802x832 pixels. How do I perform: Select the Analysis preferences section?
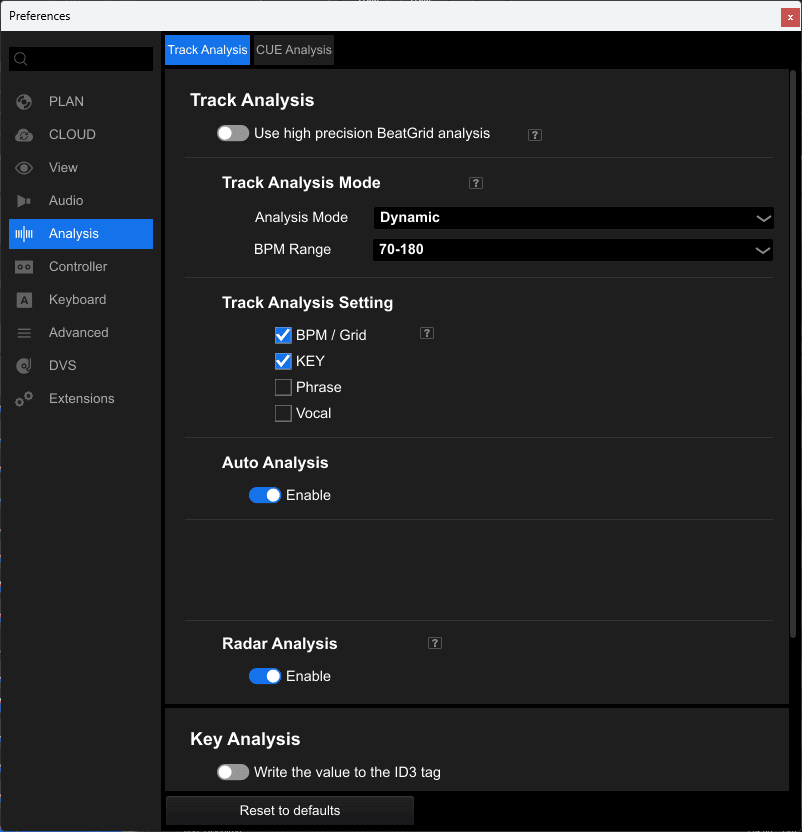pos(81,234)
